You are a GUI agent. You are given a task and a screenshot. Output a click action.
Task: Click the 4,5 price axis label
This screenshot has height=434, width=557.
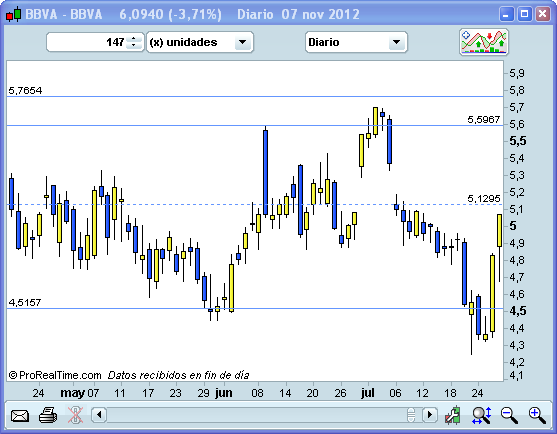pyautogui.click(x=518, y=311)
